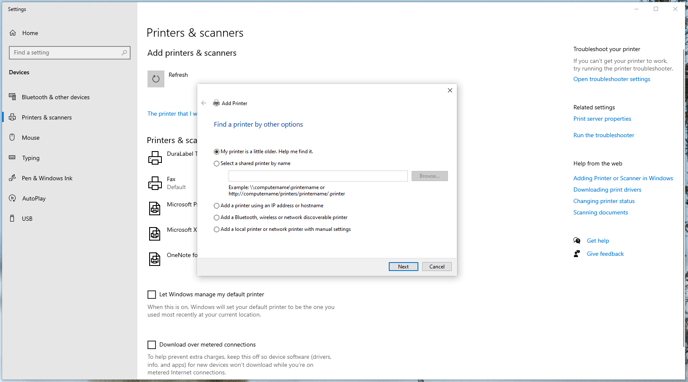This screenshot has height=382, width=688.
Task: Open 'Changing printer status' link
Action: point(604,201)
